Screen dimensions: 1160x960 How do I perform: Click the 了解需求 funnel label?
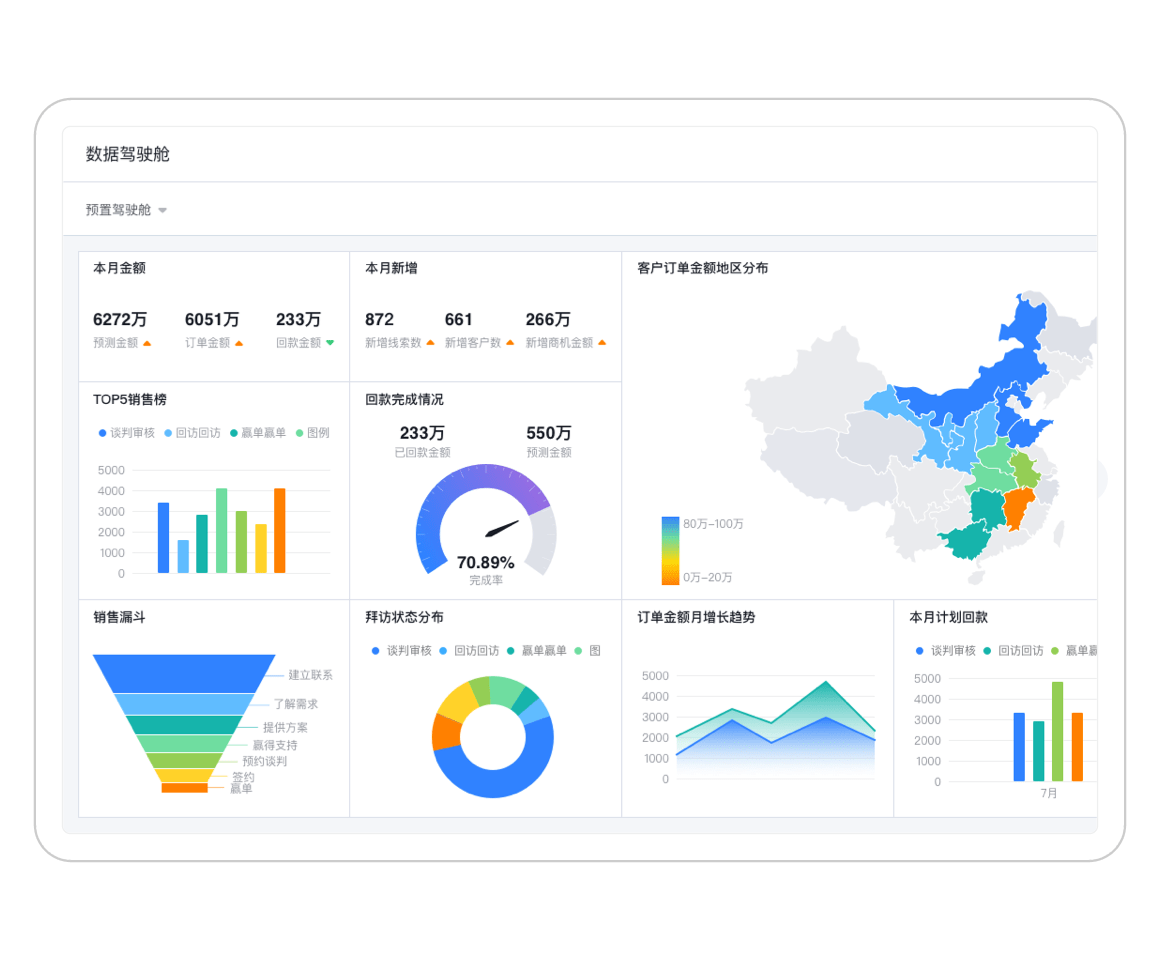(297, 704)
